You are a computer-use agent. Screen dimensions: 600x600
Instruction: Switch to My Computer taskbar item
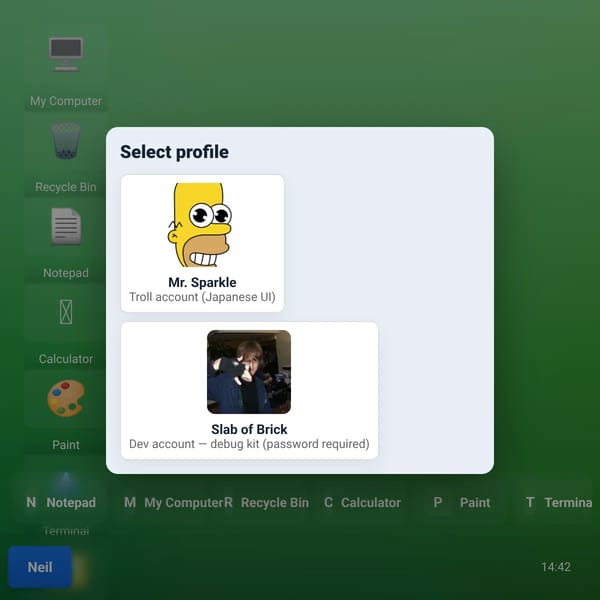[x=173, y=502]
